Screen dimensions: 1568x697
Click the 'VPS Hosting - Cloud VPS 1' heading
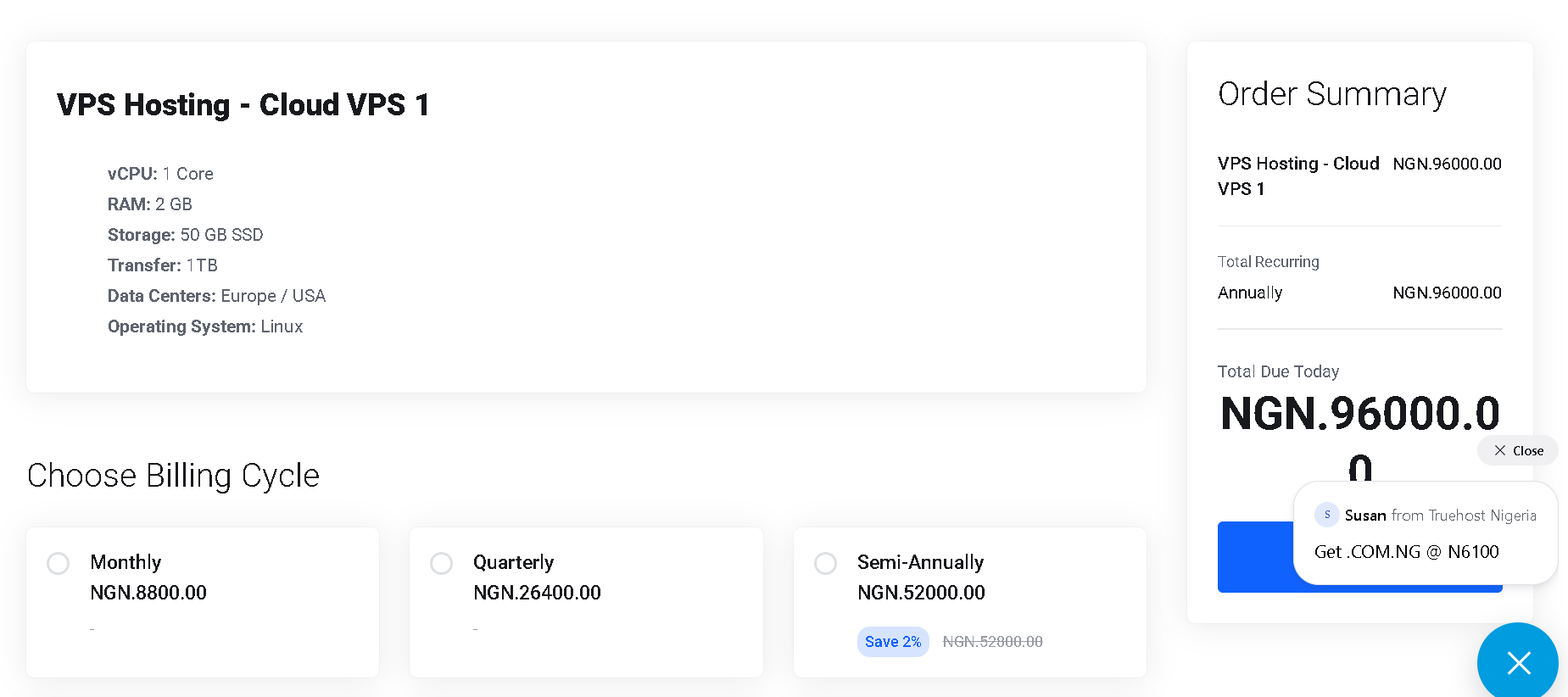point(243,105)
